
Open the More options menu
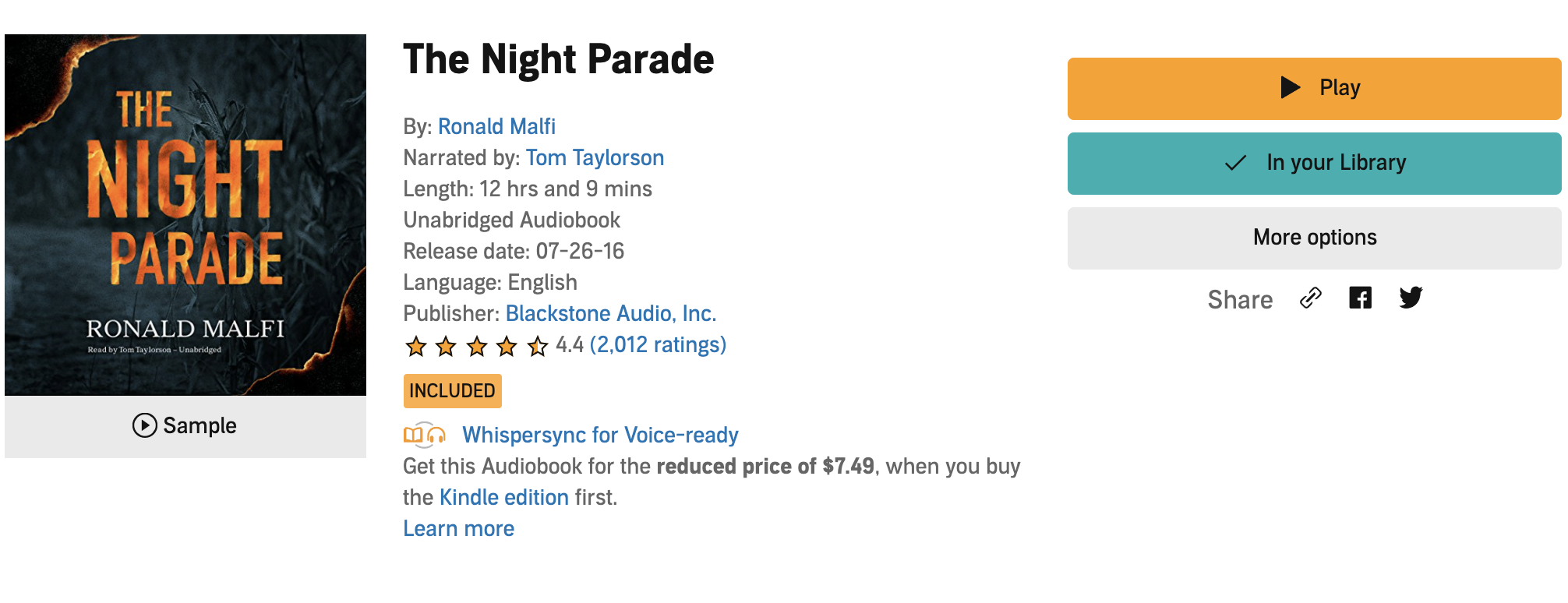pyautogui.click(x=1314, y=238)
